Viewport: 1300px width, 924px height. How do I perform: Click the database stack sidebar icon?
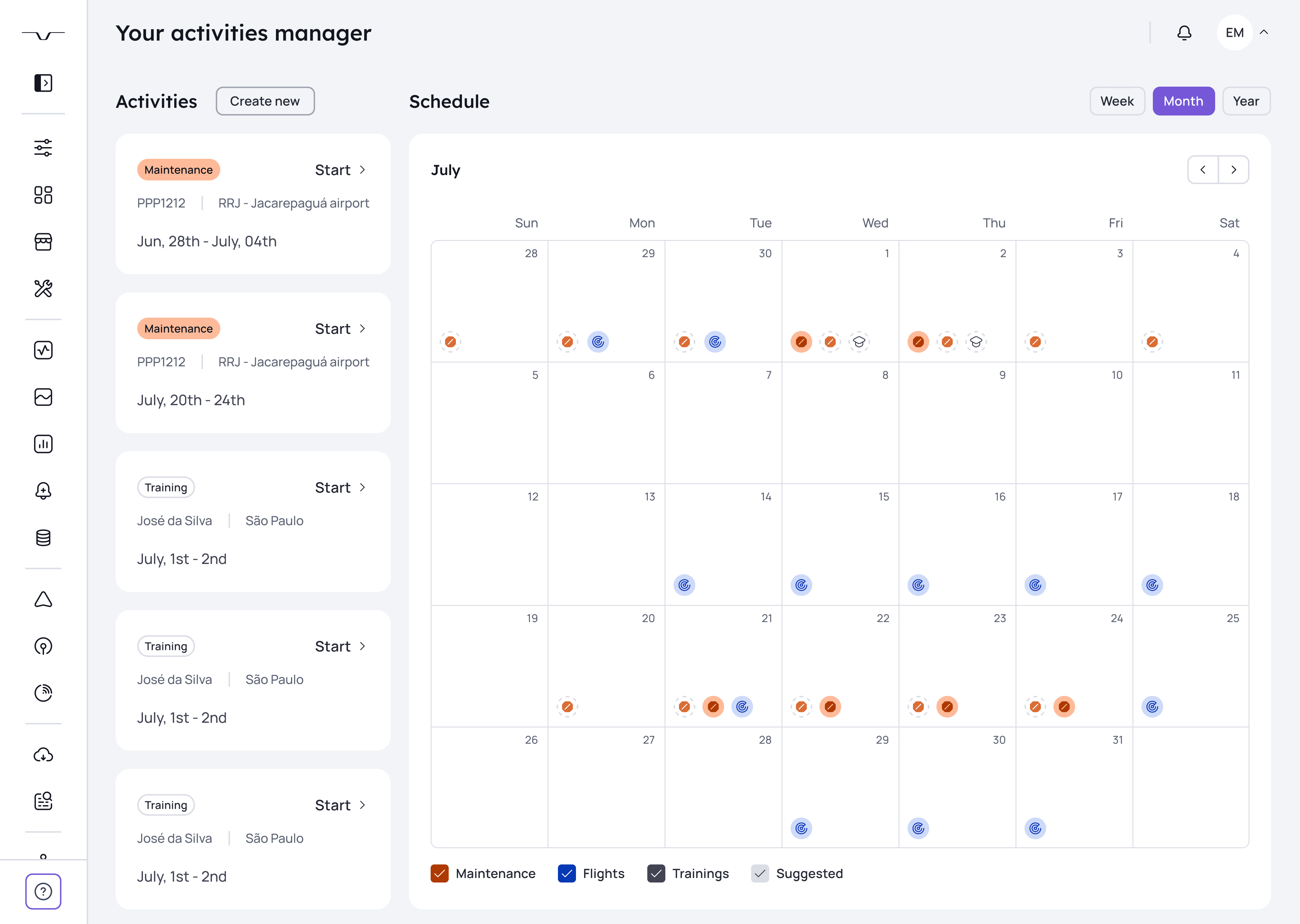pos(43,538)
